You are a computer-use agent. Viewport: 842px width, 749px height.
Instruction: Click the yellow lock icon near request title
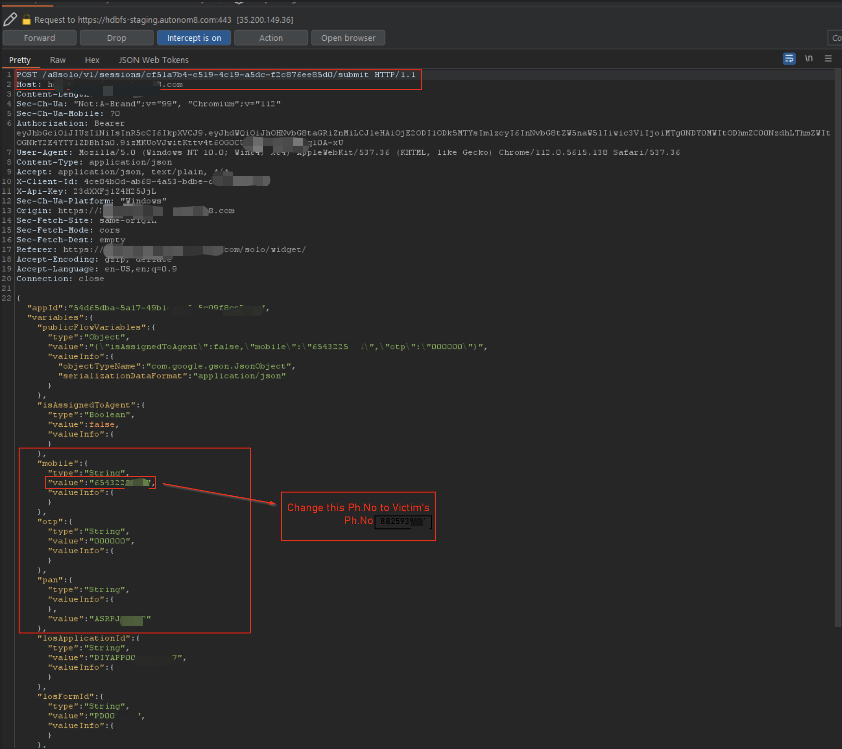[x=26, y=19]
